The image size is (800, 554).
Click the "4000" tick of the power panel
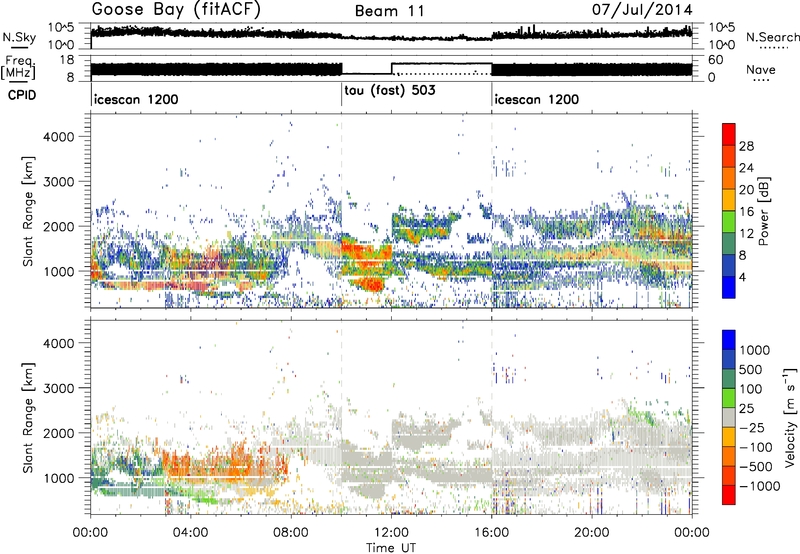pos(58,137)
